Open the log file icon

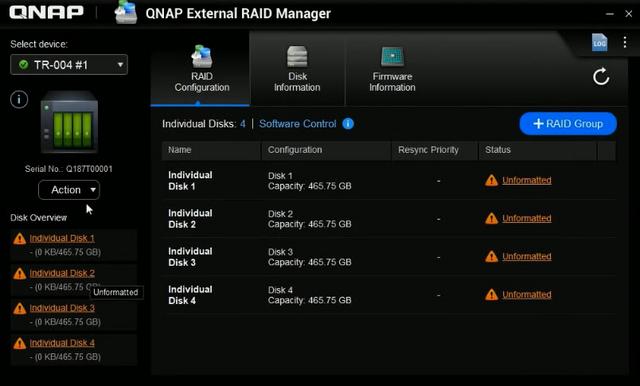pos(599,42)
